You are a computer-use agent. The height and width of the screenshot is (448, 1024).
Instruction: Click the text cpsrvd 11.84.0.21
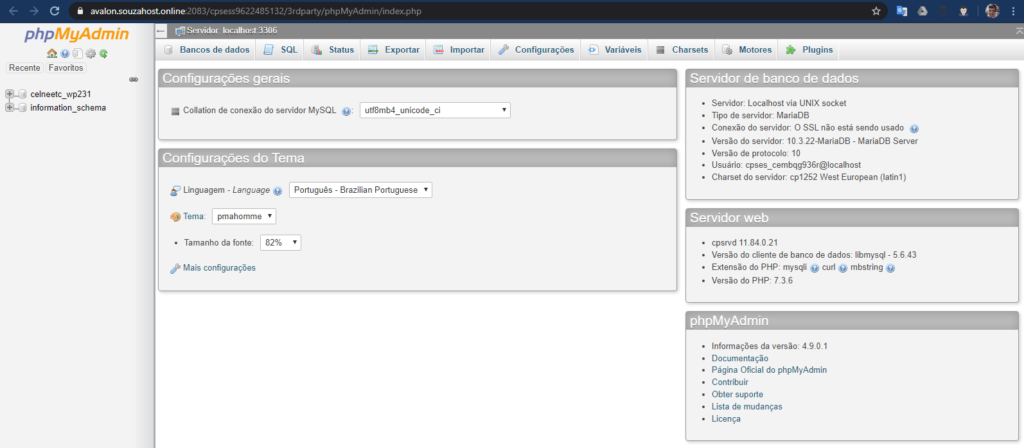pyautogui.click(x=744, y=242)
